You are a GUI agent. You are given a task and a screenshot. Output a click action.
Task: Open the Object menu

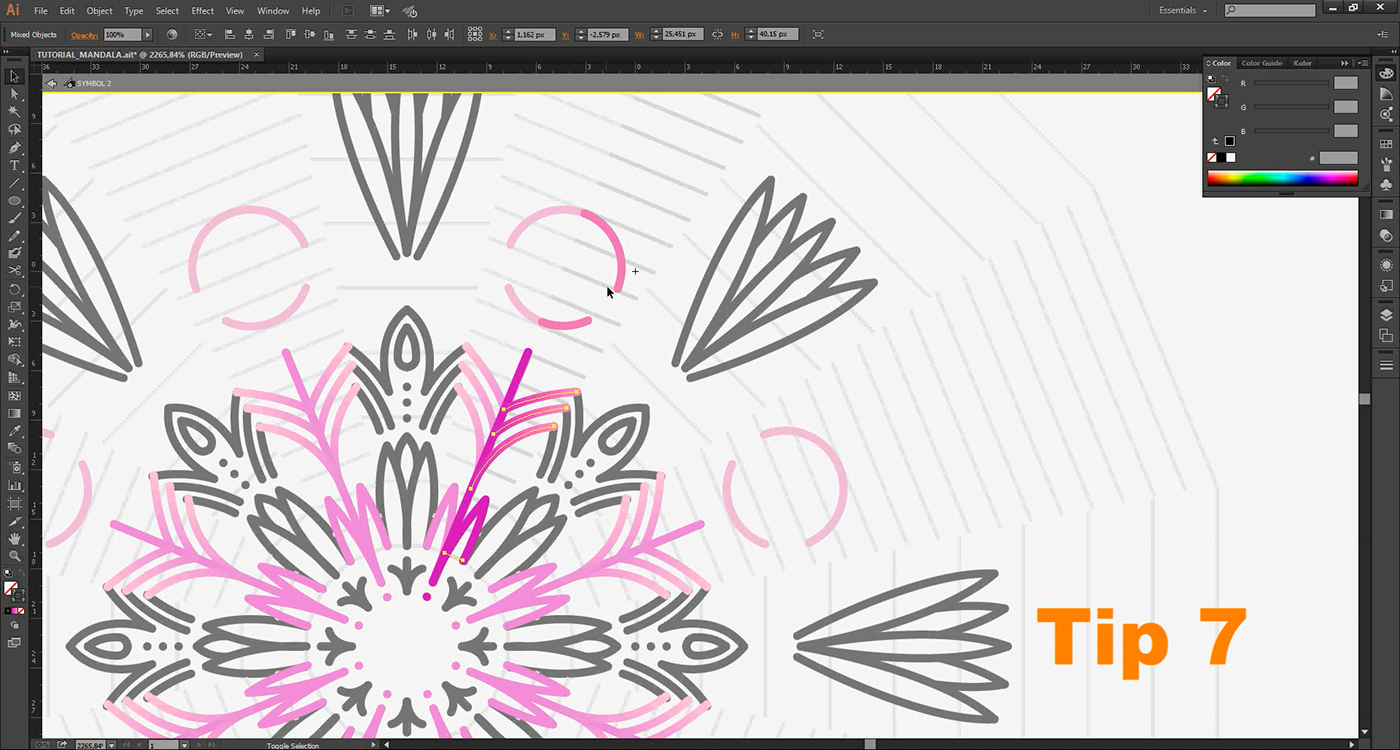pyautogui.click(x=100, y=11)
